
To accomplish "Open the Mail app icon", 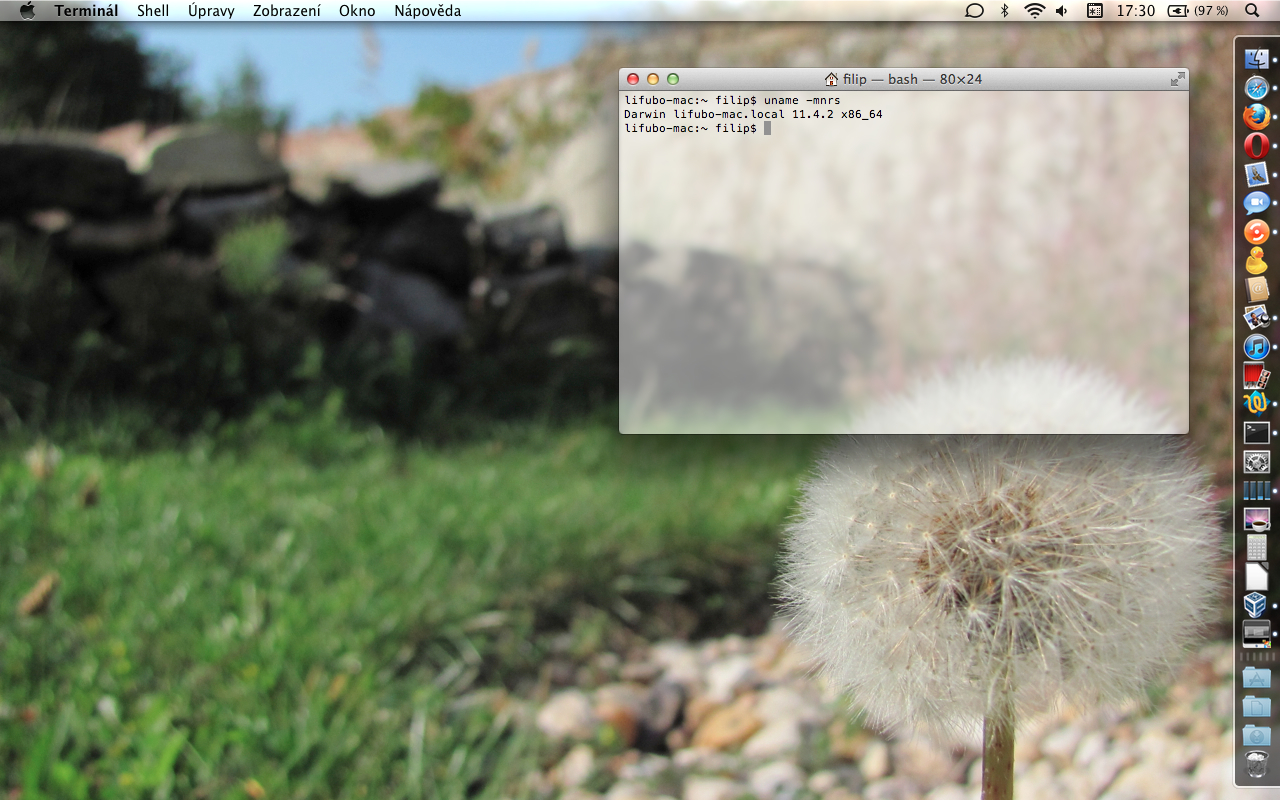I will 1256,174.
